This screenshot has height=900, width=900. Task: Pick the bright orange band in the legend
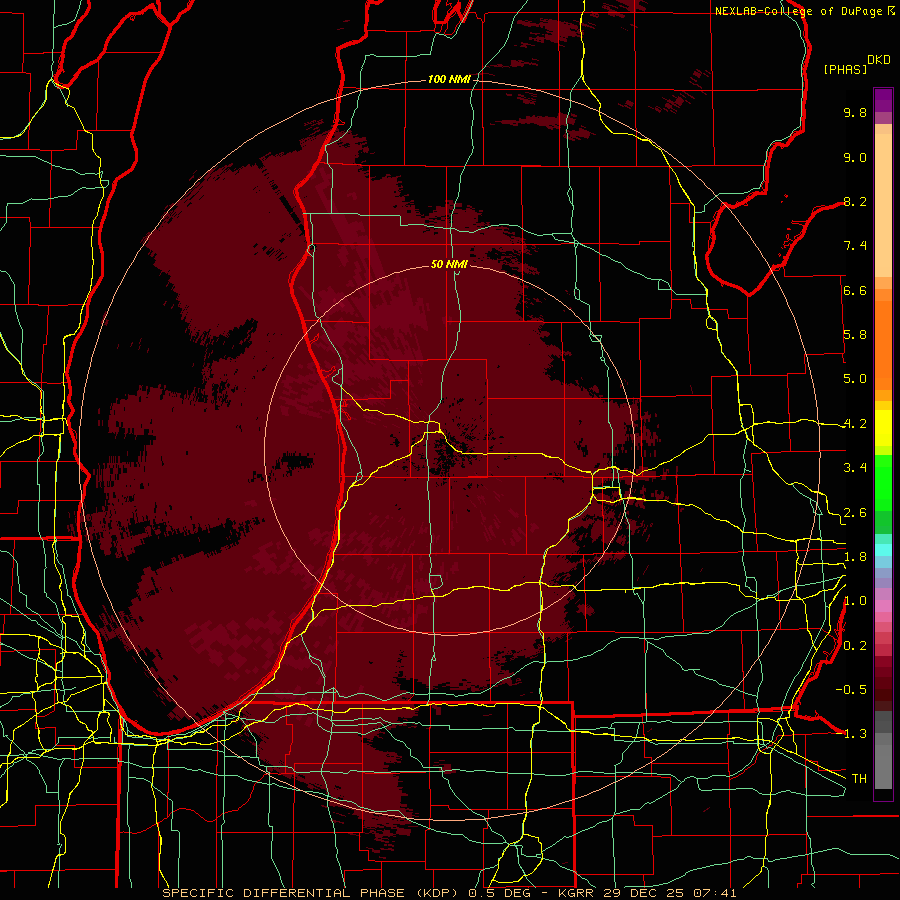(x=883, y=344)
